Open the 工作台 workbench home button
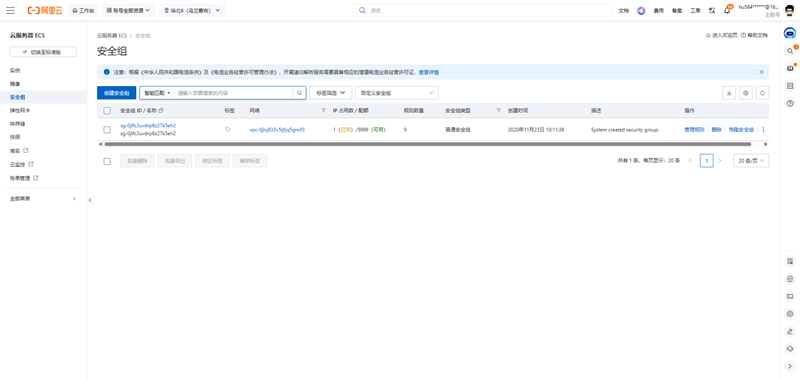Viewport: 800px width, 379px height. 83,10
